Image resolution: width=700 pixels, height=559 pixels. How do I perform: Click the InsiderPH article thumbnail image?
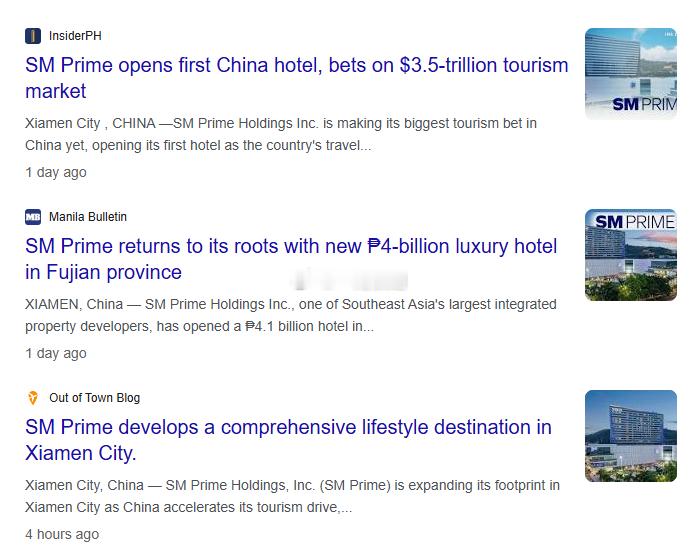tap(631, 74)
